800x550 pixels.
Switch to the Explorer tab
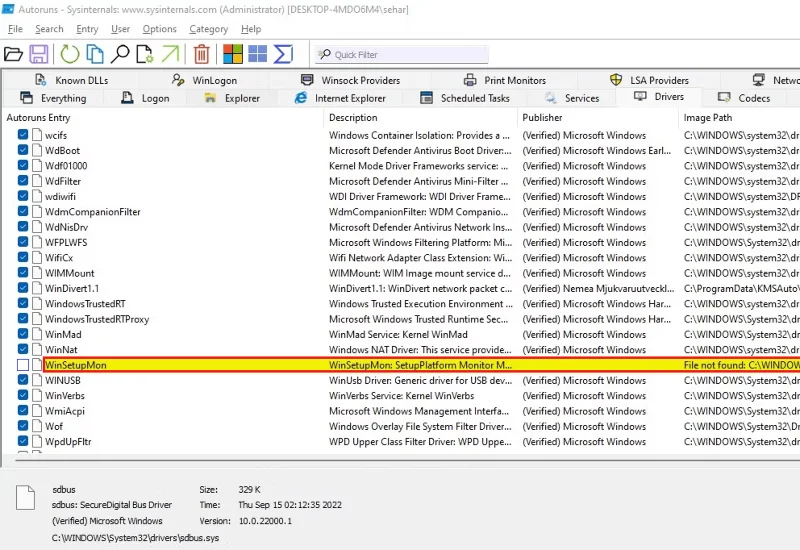tap(232, 98)
